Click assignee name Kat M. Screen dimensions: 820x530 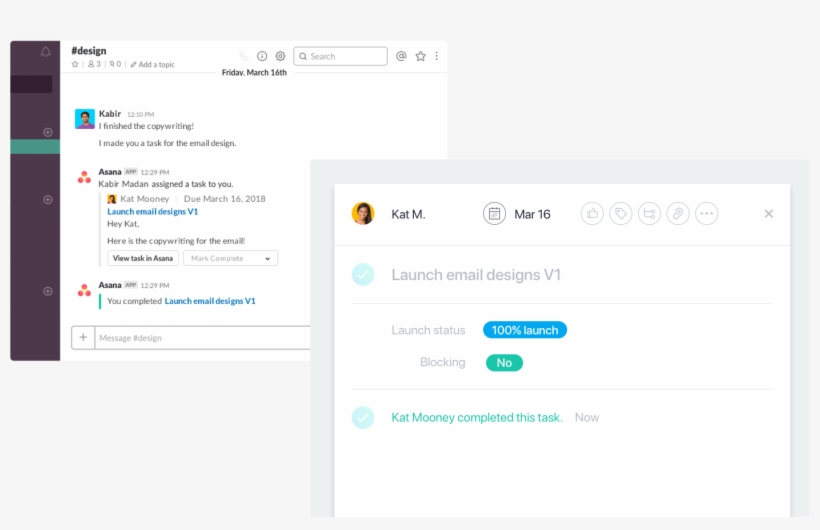click(x=408, y=215)
